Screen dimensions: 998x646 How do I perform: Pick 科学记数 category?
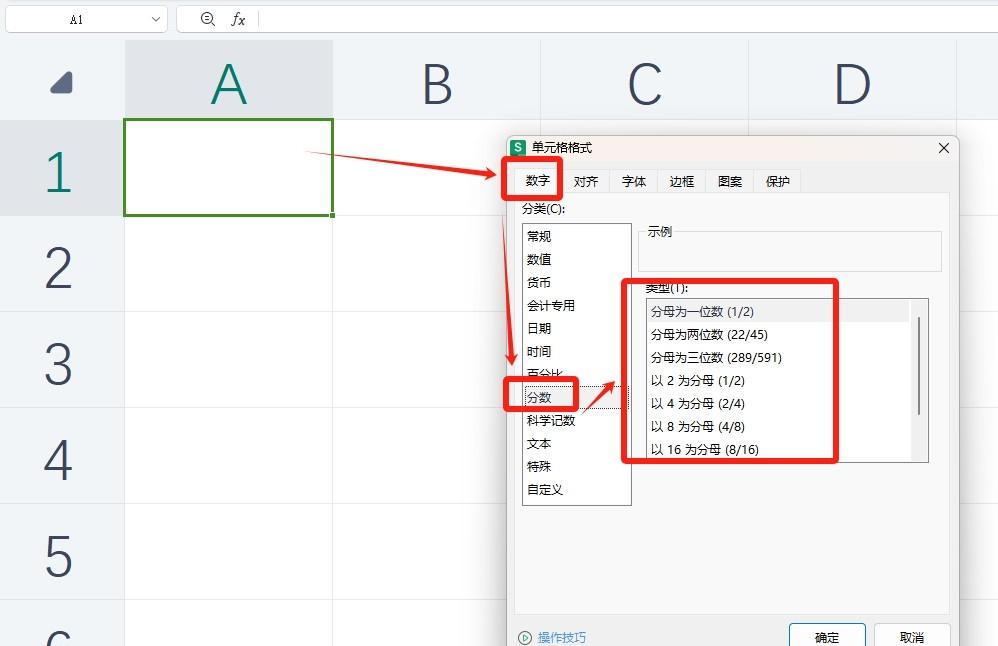pos(576,421)
